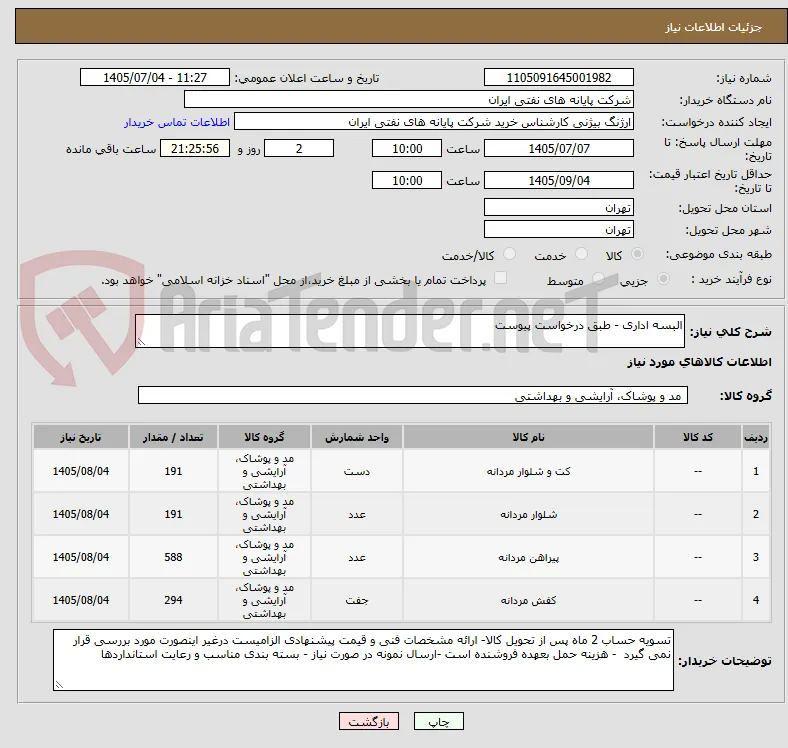The height and width of the screenshot is (748, 788).
Task: Click the price validity time field 10:00
Action: click(407, 180)
